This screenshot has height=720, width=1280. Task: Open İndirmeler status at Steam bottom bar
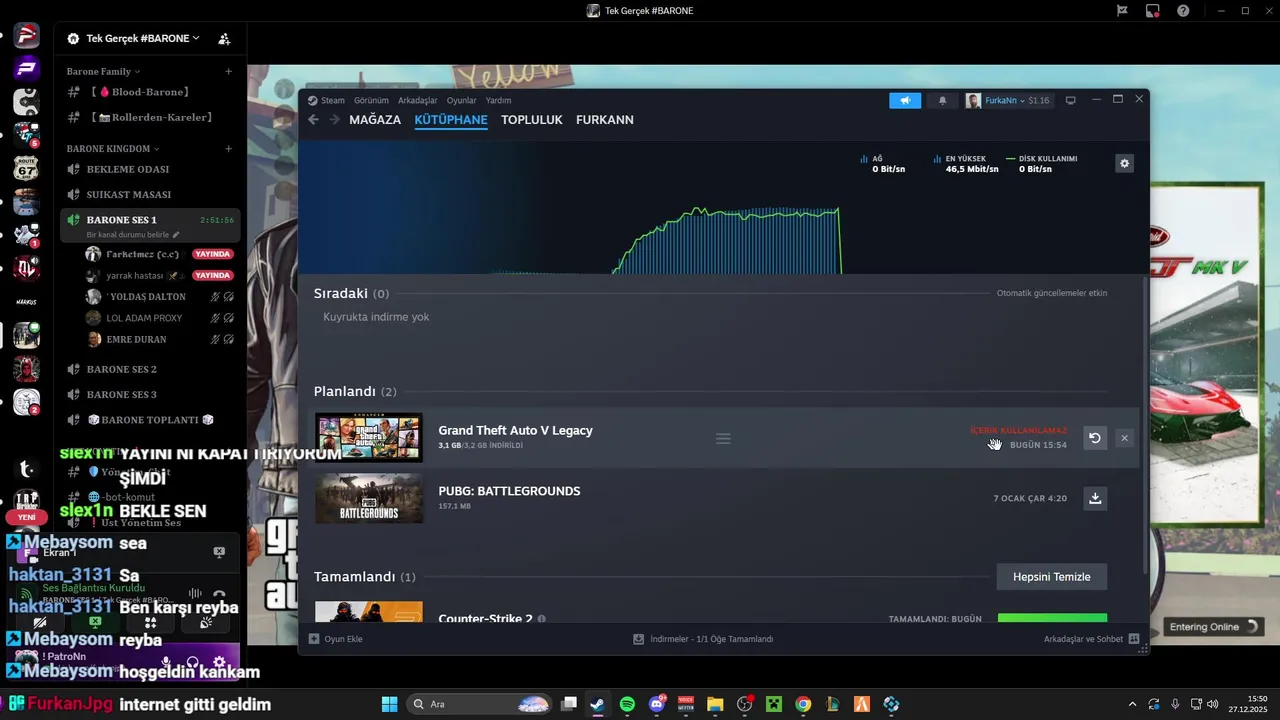pos(703,639)
